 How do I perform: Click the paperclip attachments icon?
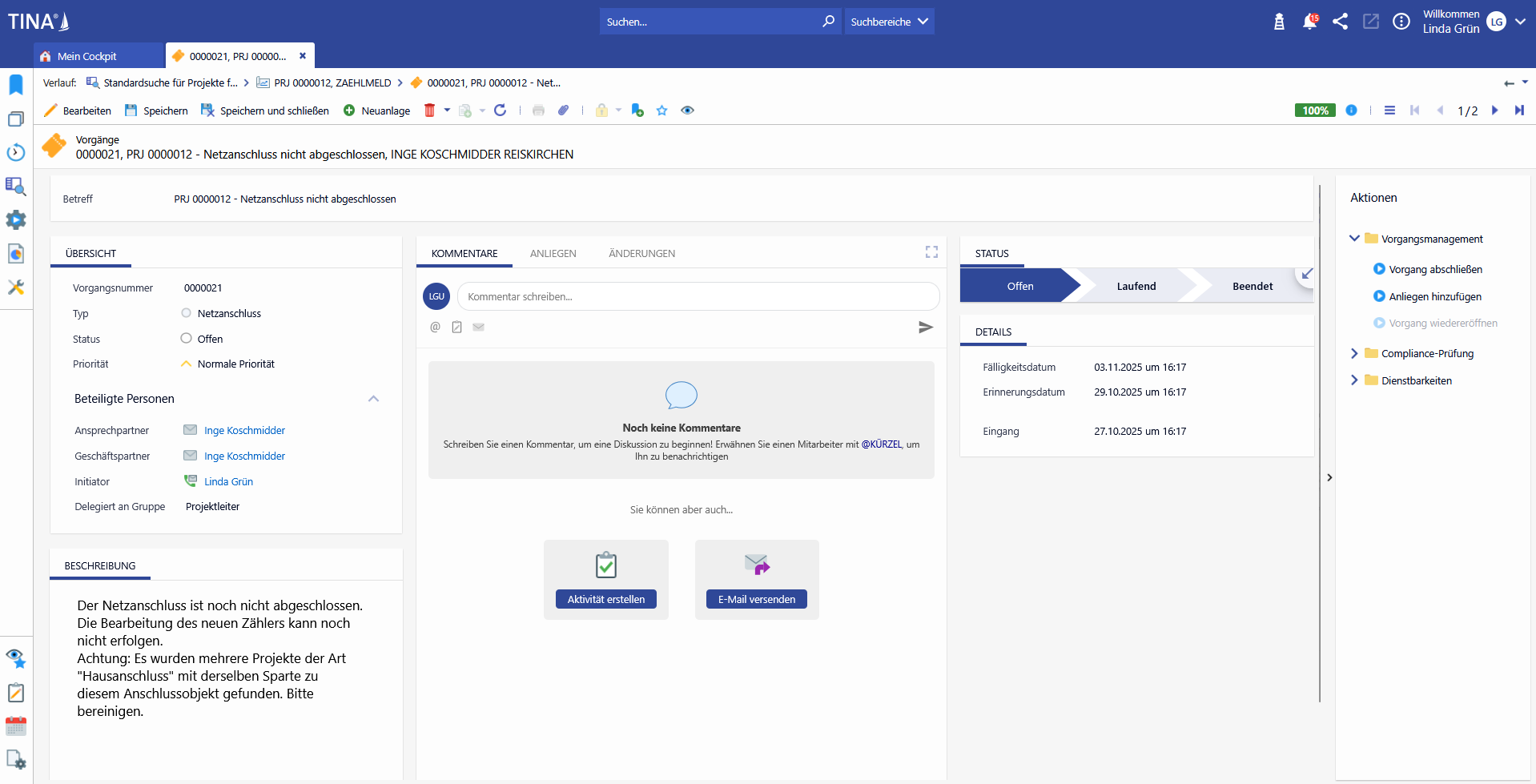click(564, 111)
